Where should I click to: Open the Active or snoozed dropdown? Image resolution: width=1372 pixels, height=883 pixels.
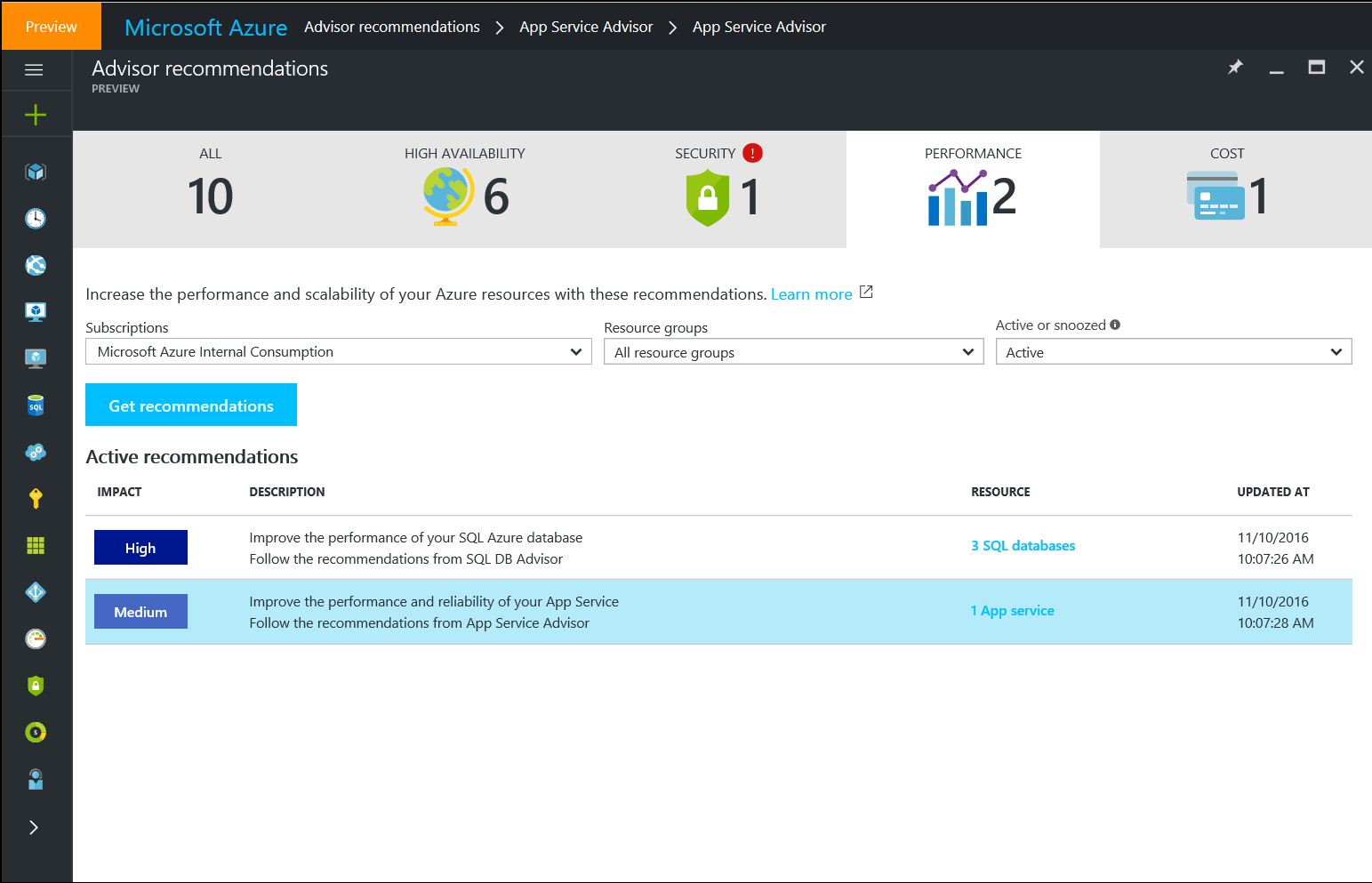[1174, 351]
